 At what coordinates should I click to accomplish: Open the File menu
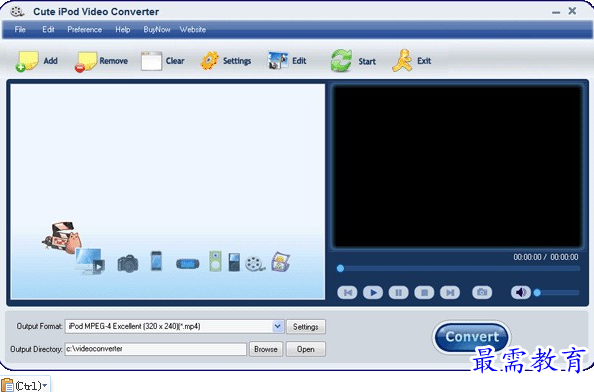(20, 30)
